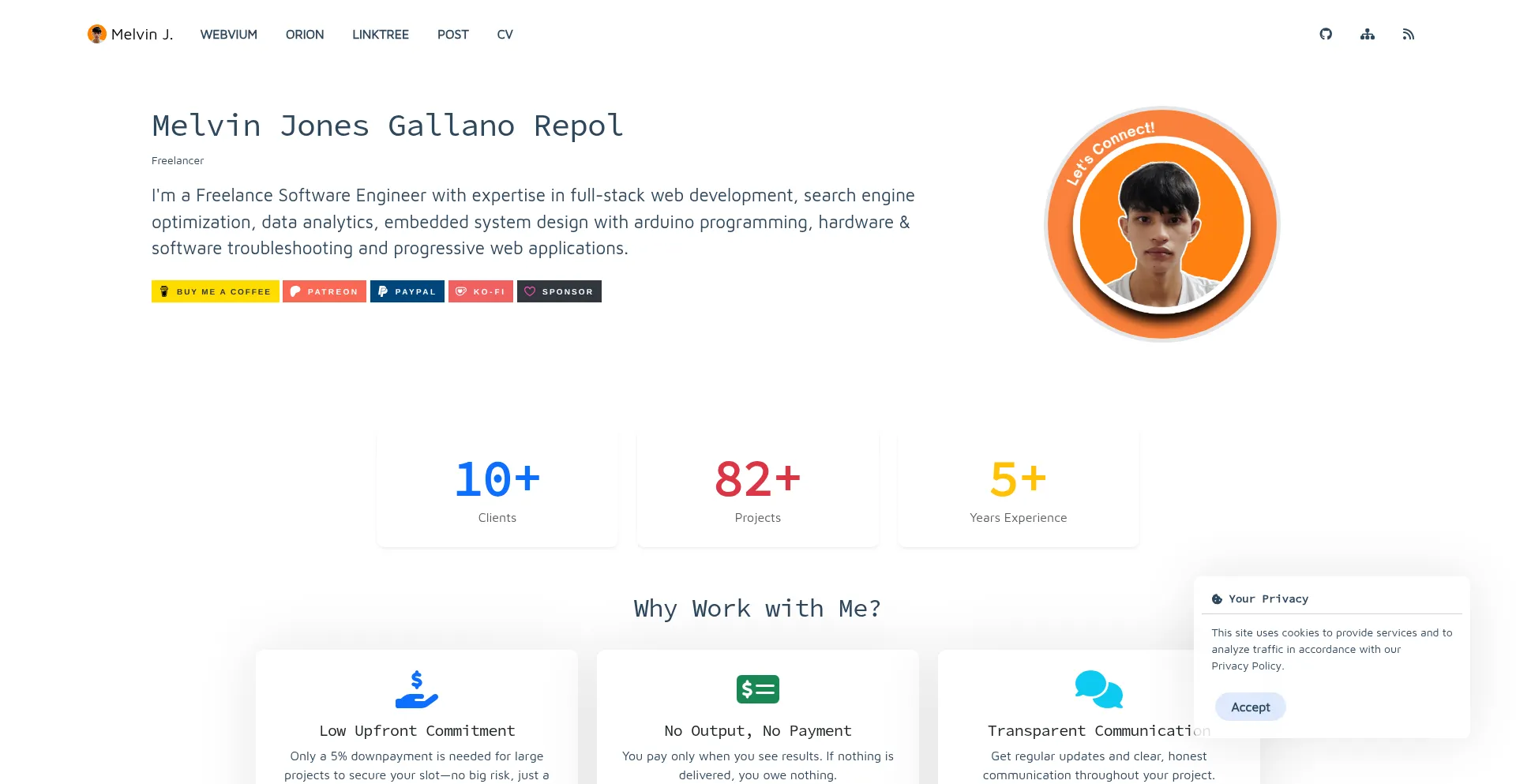Open the CV navigation link
This screenshot has width=1516, height=784.
(505, 35)
